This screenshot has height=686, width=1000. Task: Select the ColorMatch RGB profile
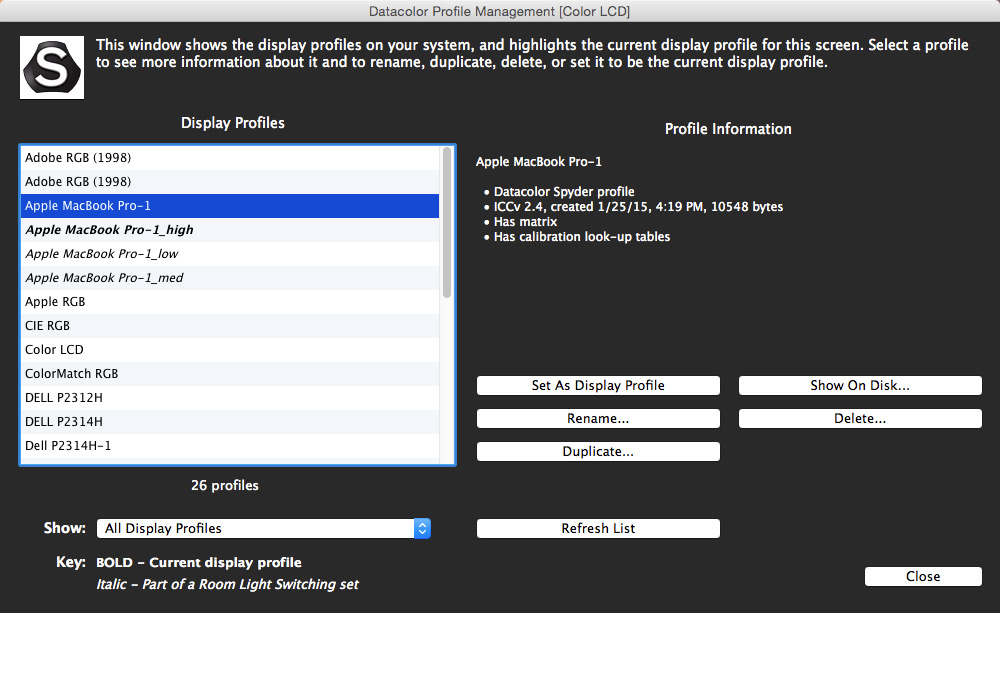[x=230, y=374]
